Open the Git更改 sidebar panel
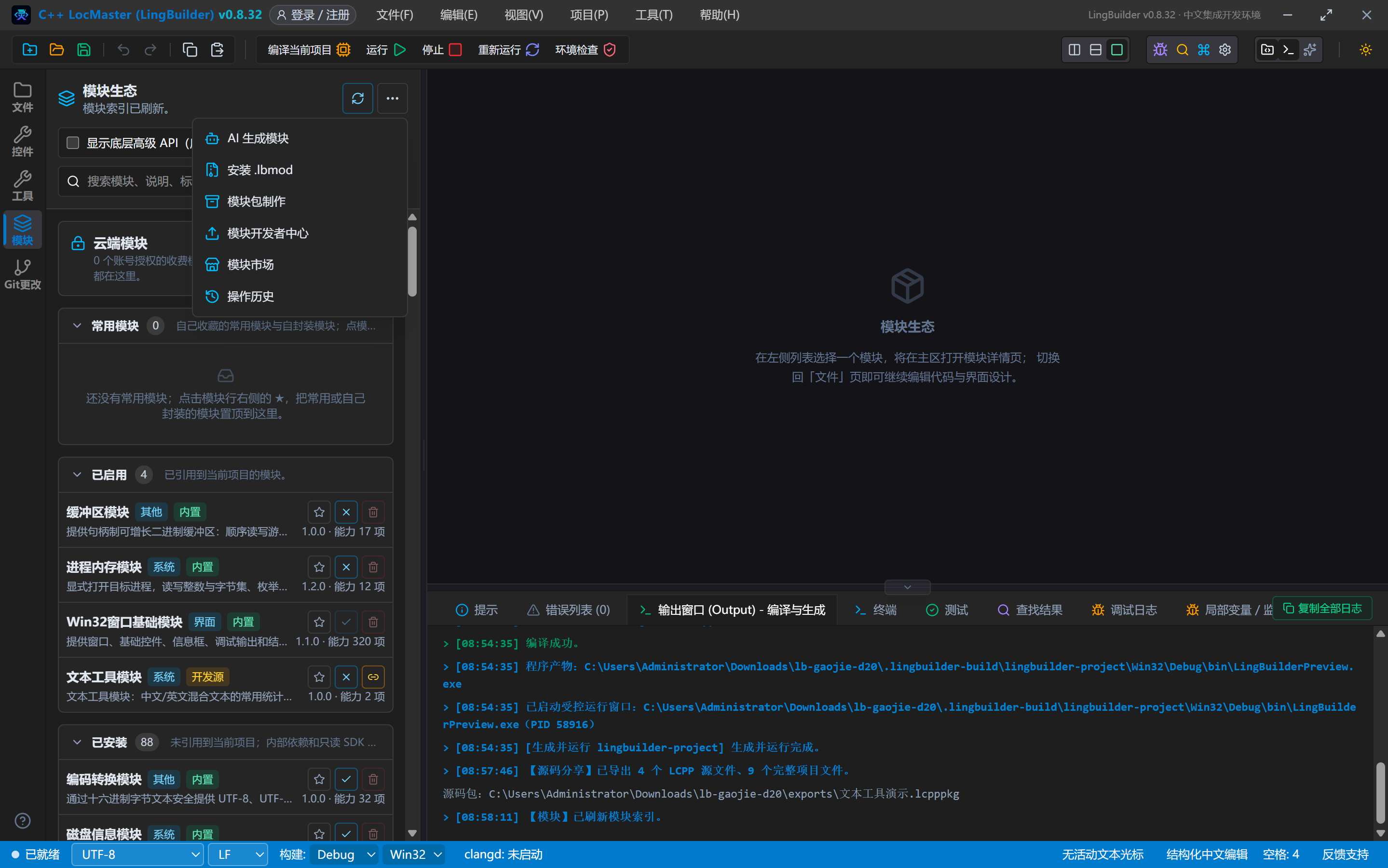This screenshot has height=868, width=1388. (x=22, y=274)
